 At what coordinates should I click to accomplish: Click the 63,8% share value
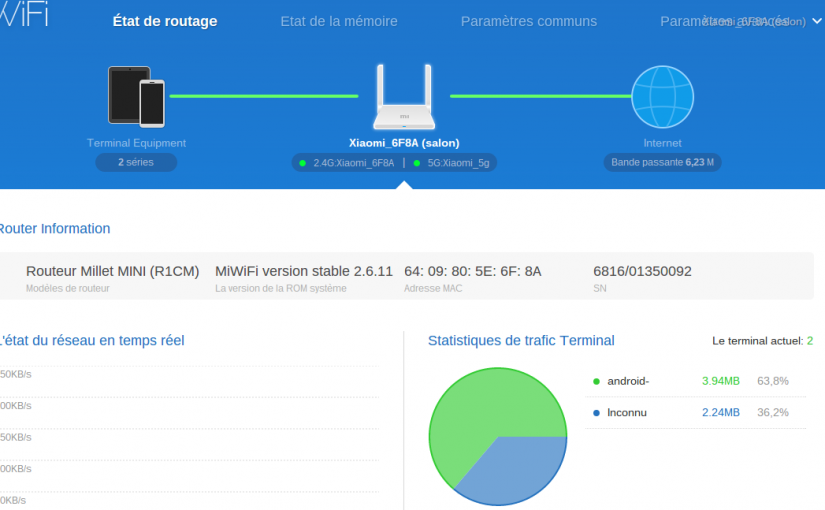click(773, 381)
